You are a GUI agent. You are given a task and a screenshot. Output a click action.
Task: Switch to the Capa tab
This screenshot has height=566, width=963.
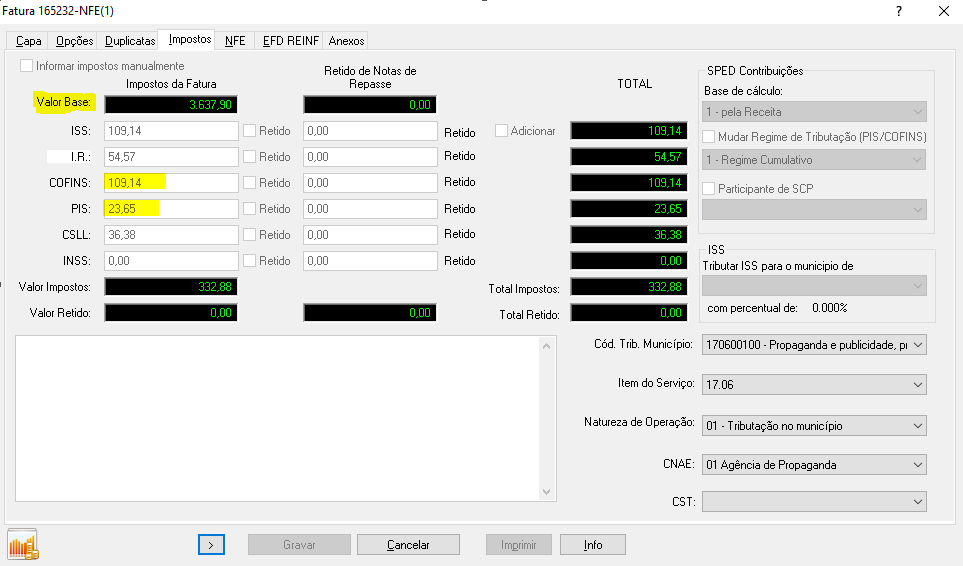28,41
